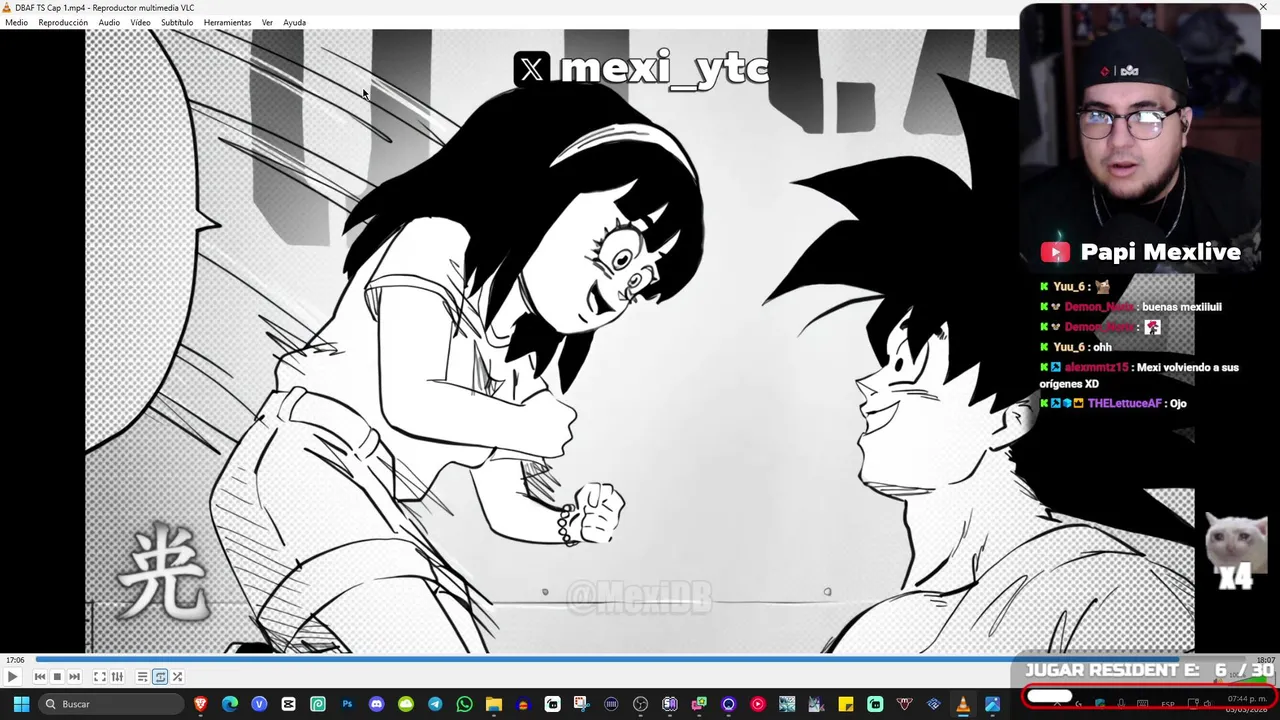1280x720 pixels.
Task: Open the Subtítulo menu
Action: pos(177,22)
